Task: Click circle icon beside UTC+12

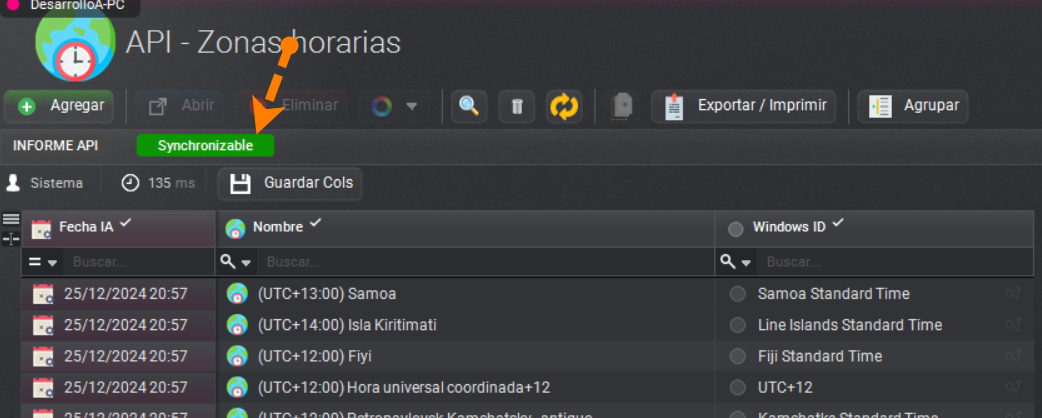Action: (x=737, y=387)
